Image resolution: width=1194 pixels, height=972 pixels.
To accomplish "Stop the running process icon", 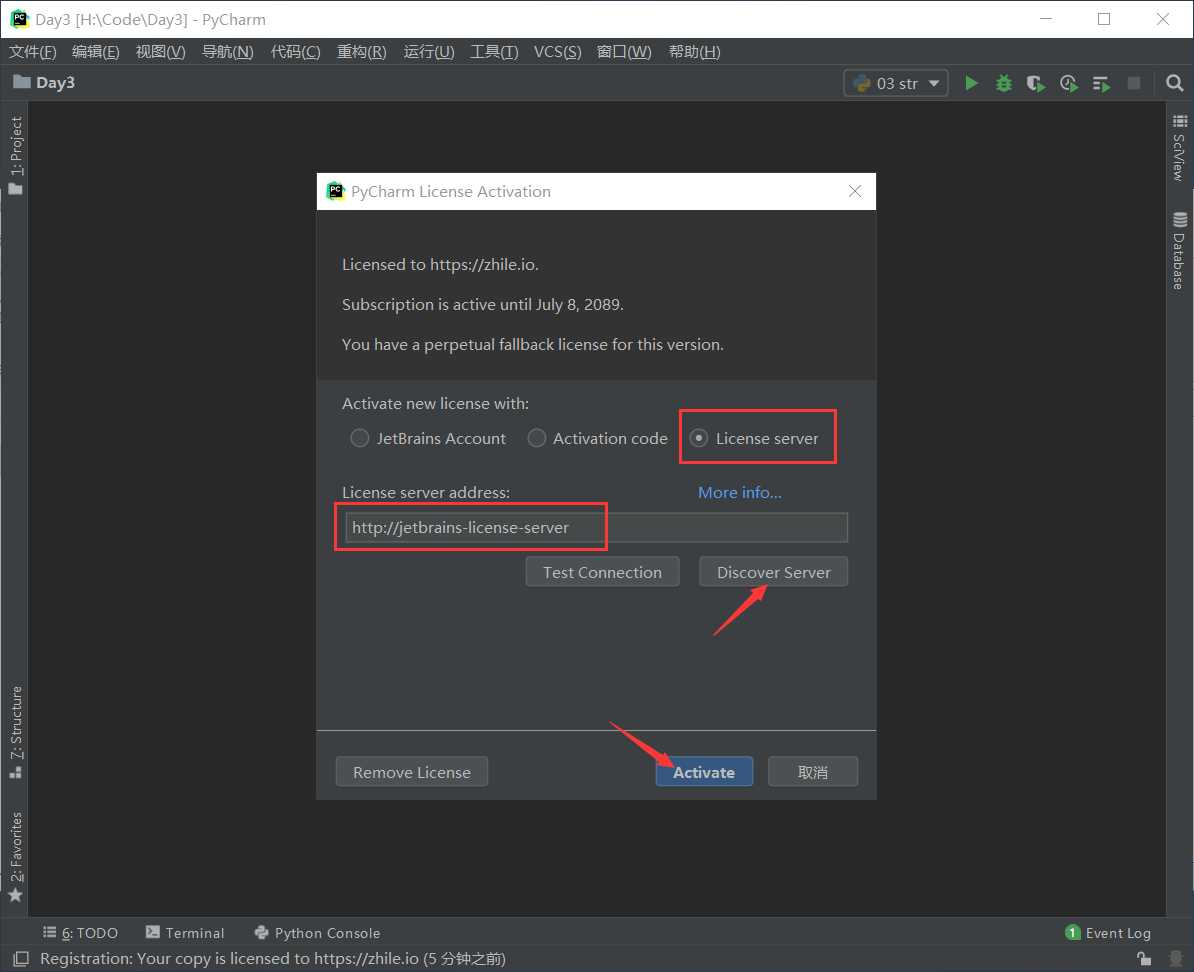I will coord(1134,83).
